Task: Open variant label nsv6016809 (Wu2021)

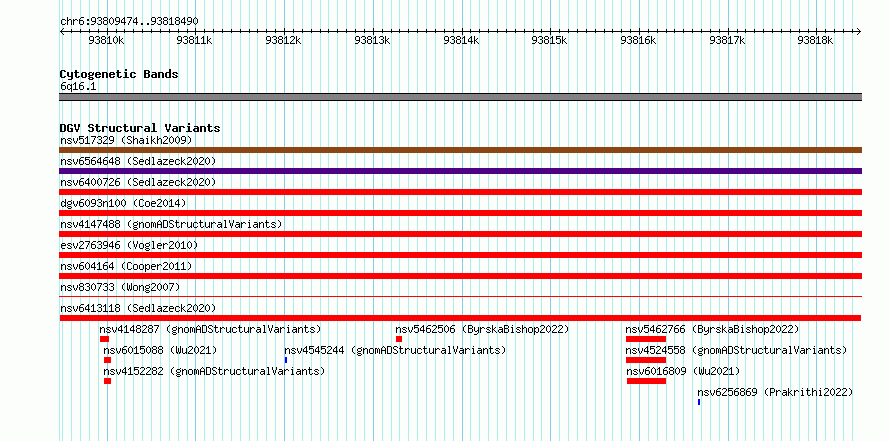Action: coord(683,371)
